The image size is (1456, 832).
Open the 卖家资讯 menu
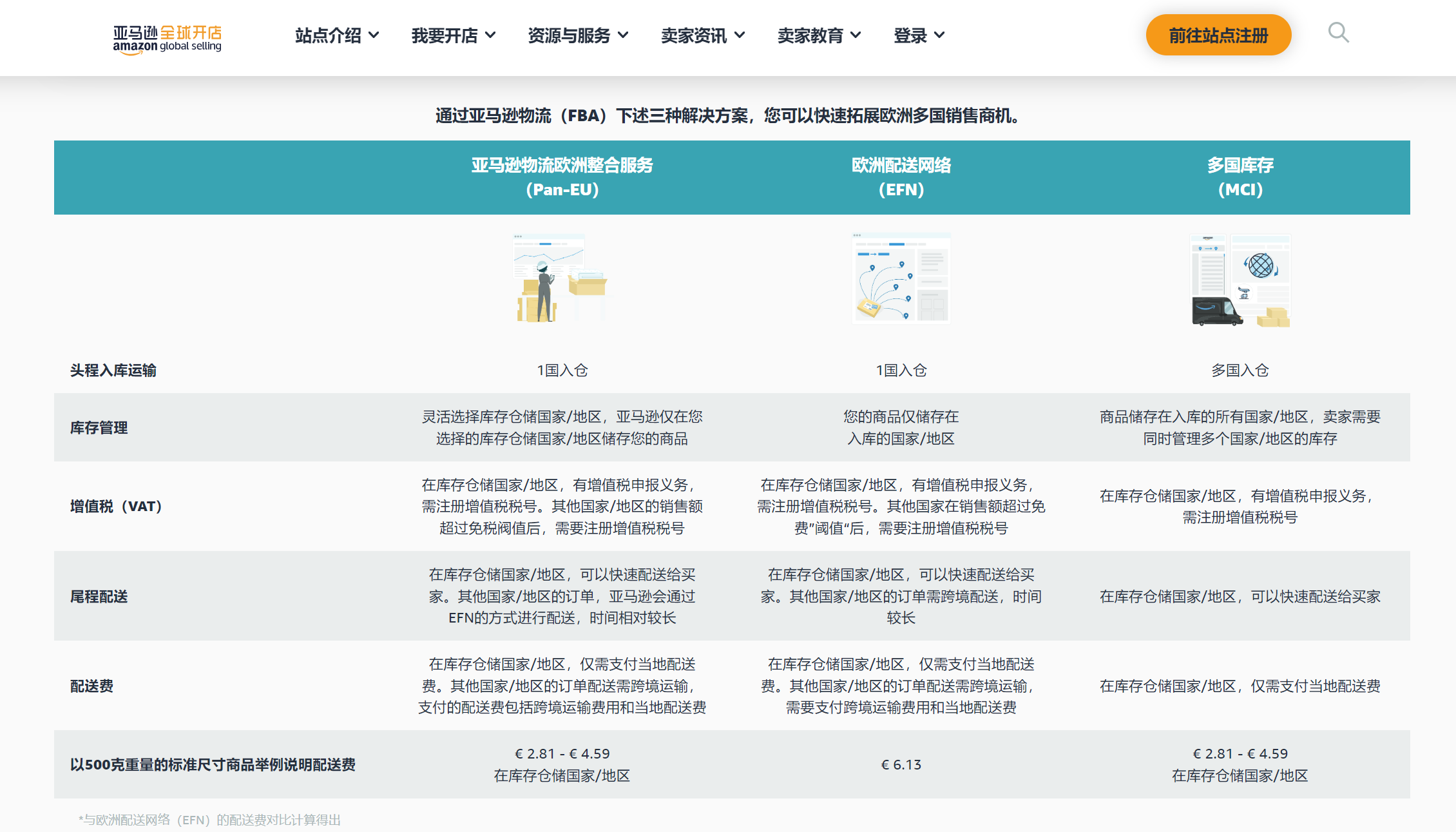703,35
